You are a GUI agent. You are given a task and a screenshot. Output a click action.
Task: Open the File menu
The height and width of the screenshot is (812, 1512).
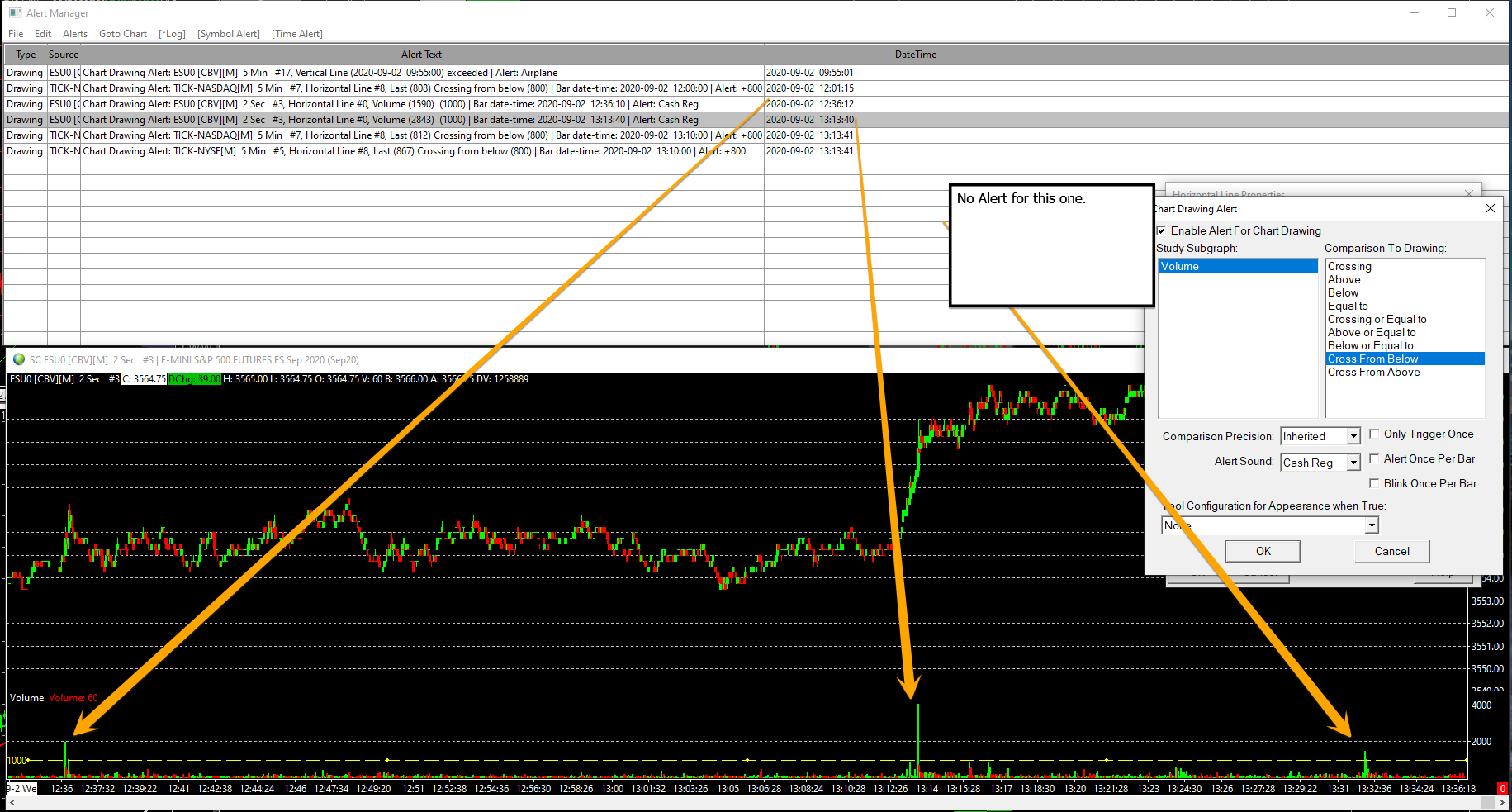16,34
